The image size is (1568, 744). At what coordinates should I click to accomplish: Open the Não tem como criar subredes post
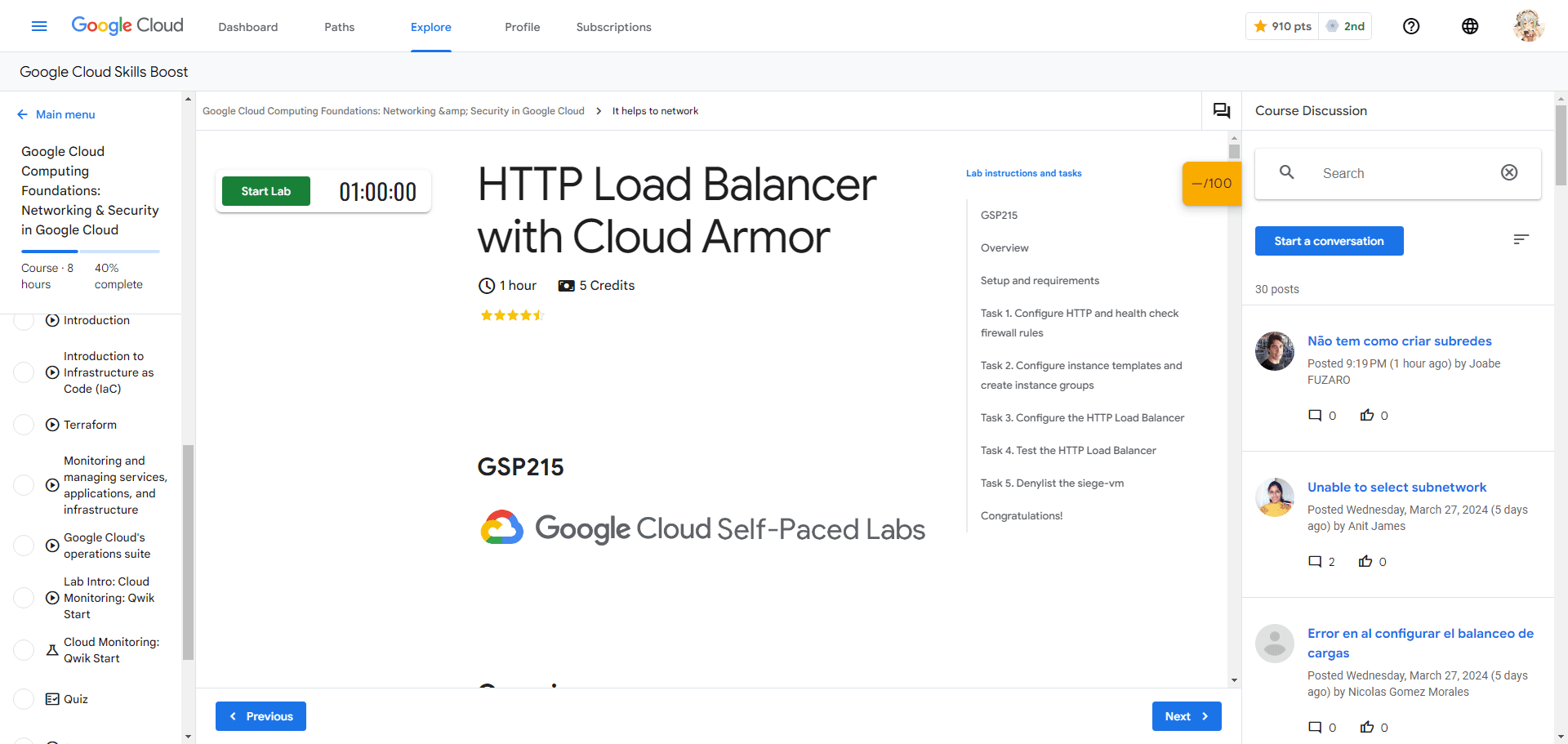click(1400, 341)
